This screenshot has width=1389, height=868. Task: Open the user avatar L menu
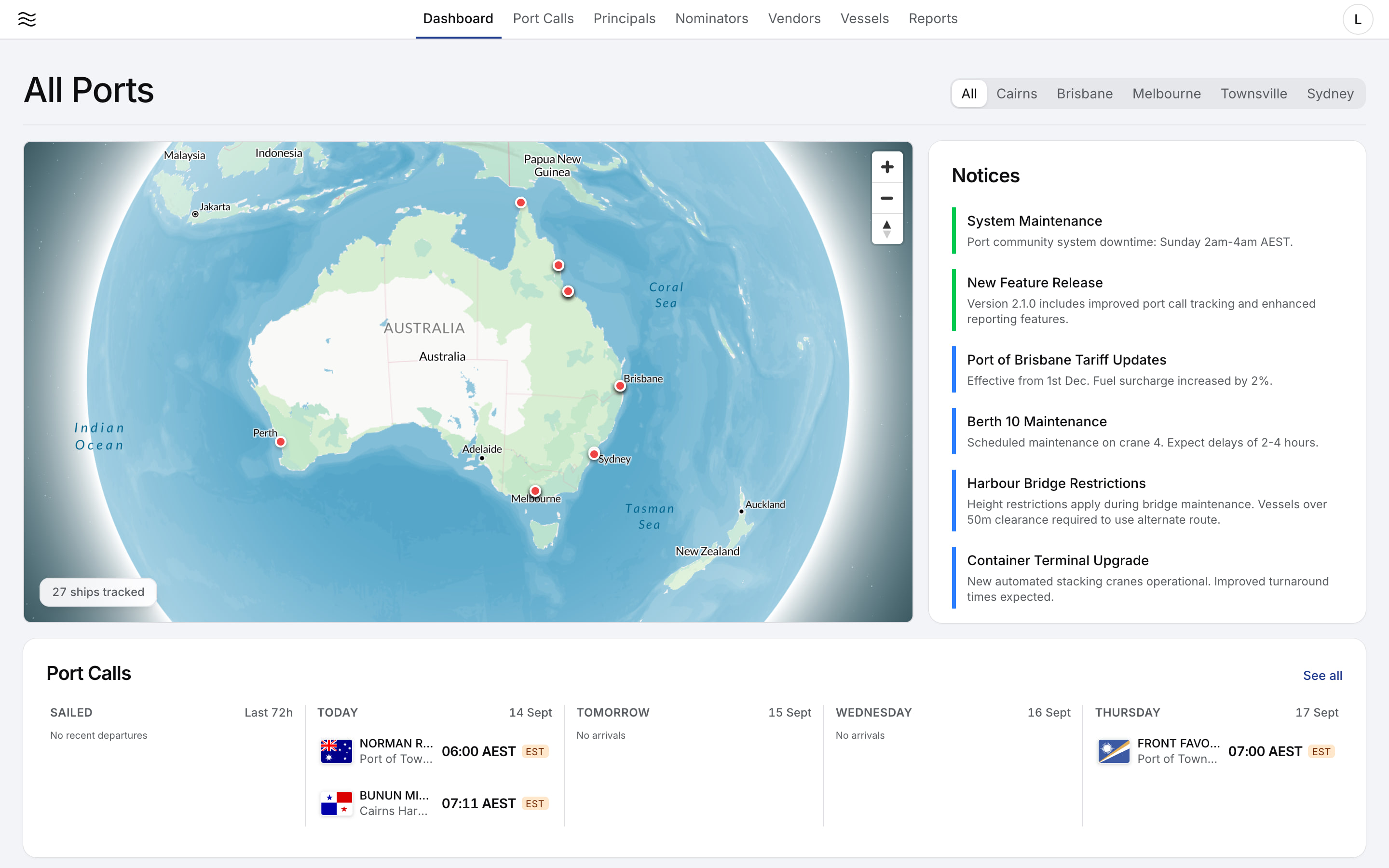[x=1358, y=19]
